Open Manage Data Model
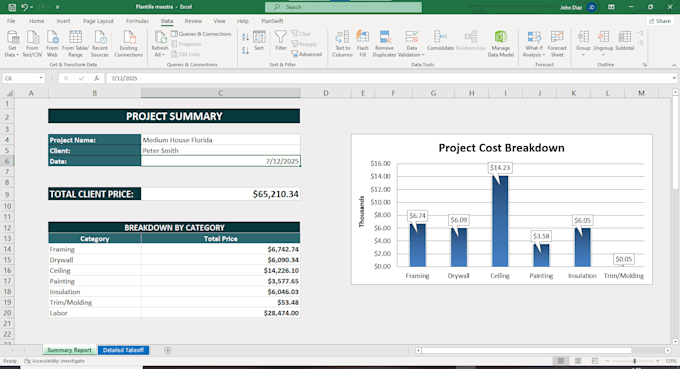 (500, 44)
